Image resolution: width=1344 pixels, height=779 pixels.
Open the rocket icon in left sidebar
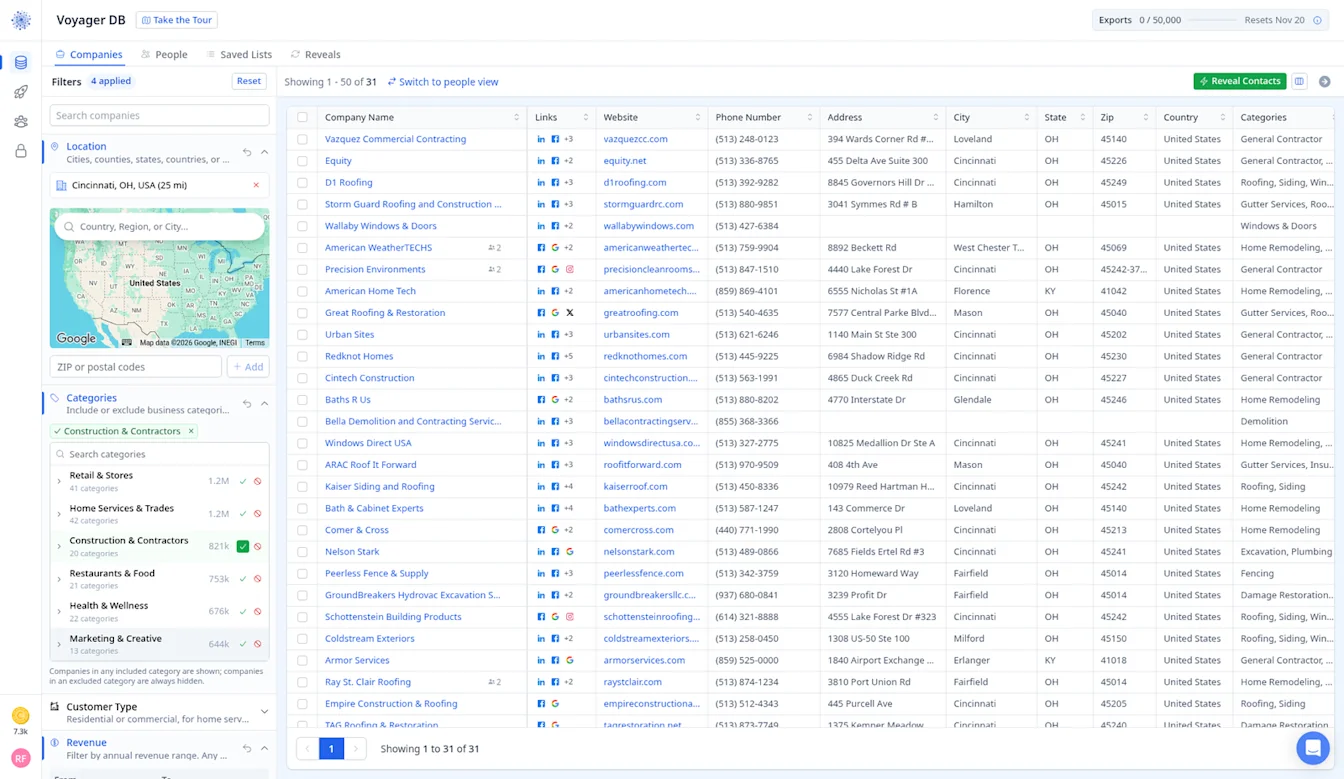tap(21, 92)
